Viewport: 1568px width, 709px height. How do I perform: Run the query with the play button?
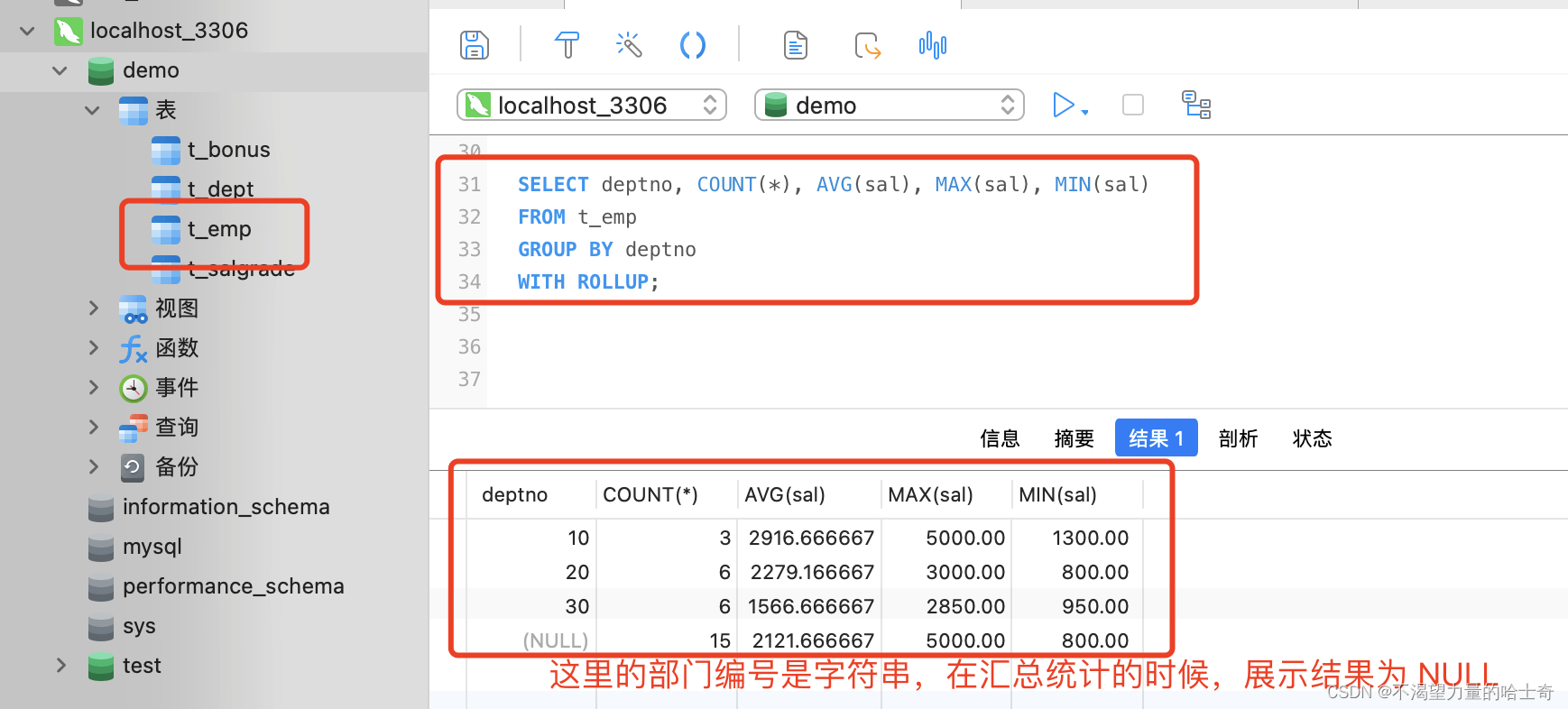point(1064,106)
